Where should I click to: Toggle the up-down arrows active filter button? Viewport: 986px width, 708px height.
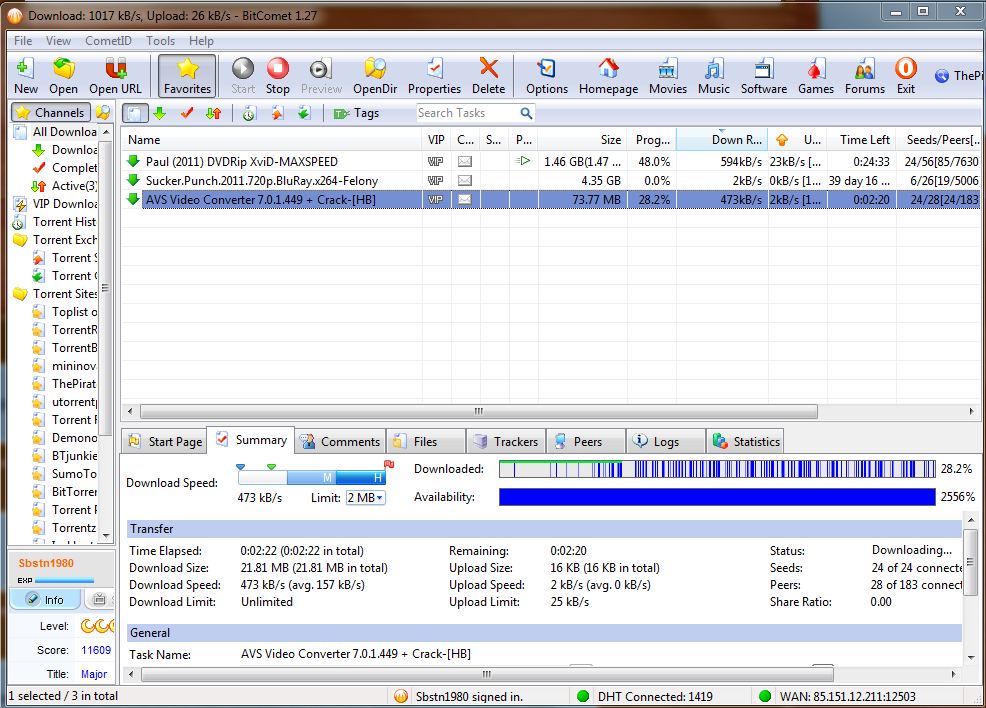(x=214, y=113)
